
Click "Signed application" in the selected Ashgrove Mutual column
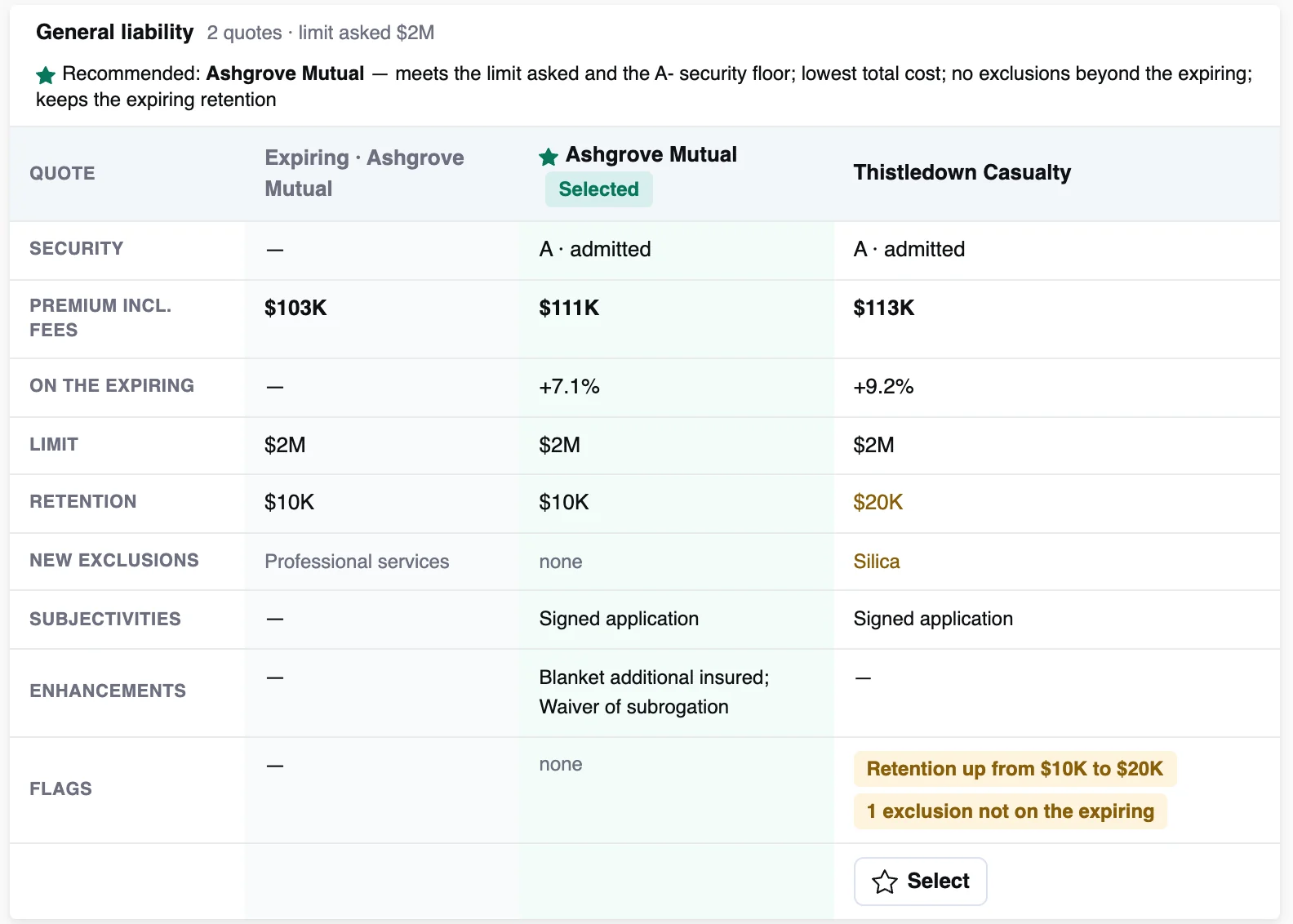tap(619, 619)
